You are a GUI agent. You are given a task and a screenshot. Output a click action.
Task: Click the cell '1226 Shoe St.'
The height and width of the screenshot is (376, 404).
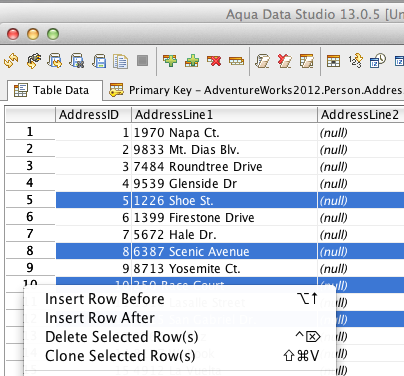tap(224, 201)
